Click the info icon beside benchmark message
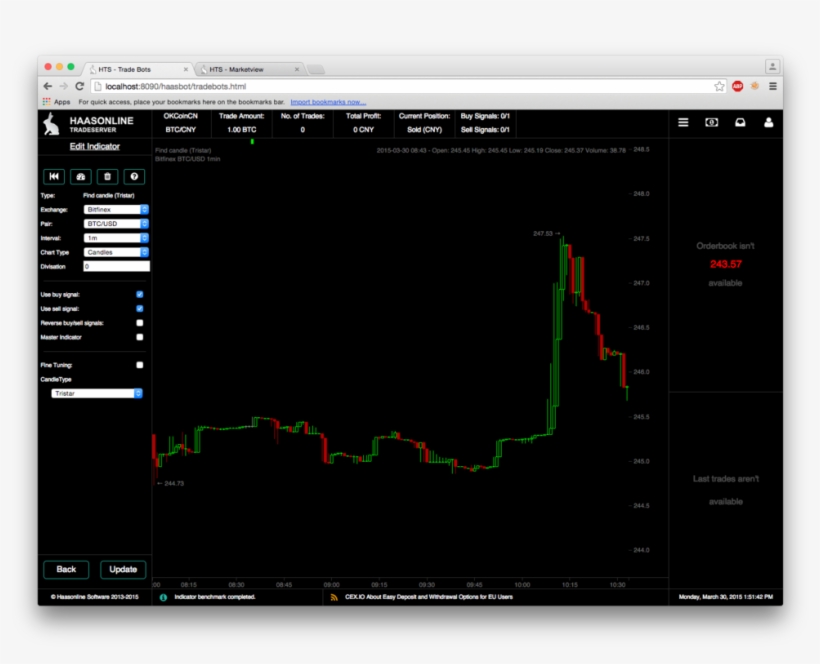The height and width of the screenshot is (664, 820). 163,597
